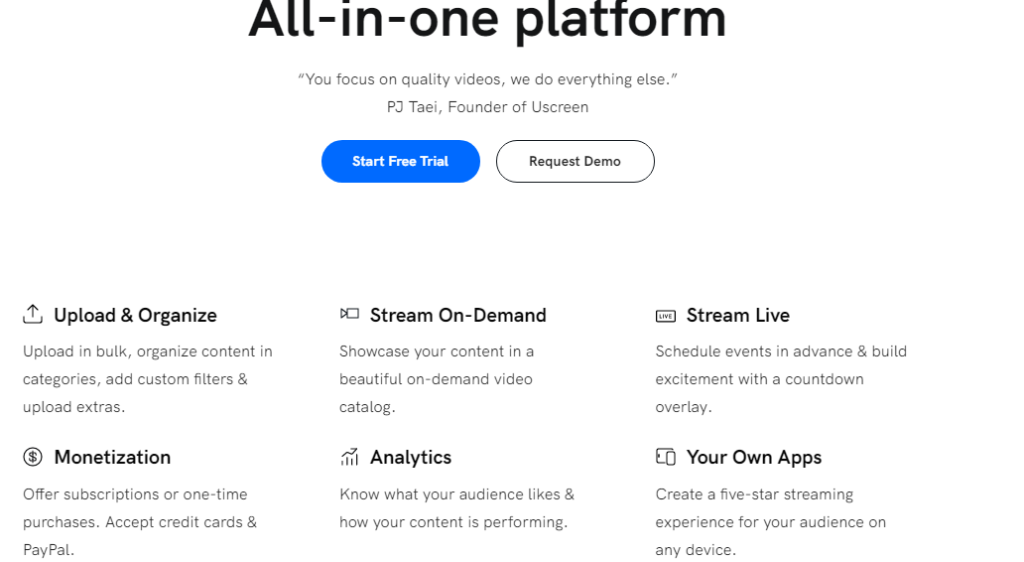Click the Monetization dollar icon
The image size is (1024, 562).
(33, 457)
